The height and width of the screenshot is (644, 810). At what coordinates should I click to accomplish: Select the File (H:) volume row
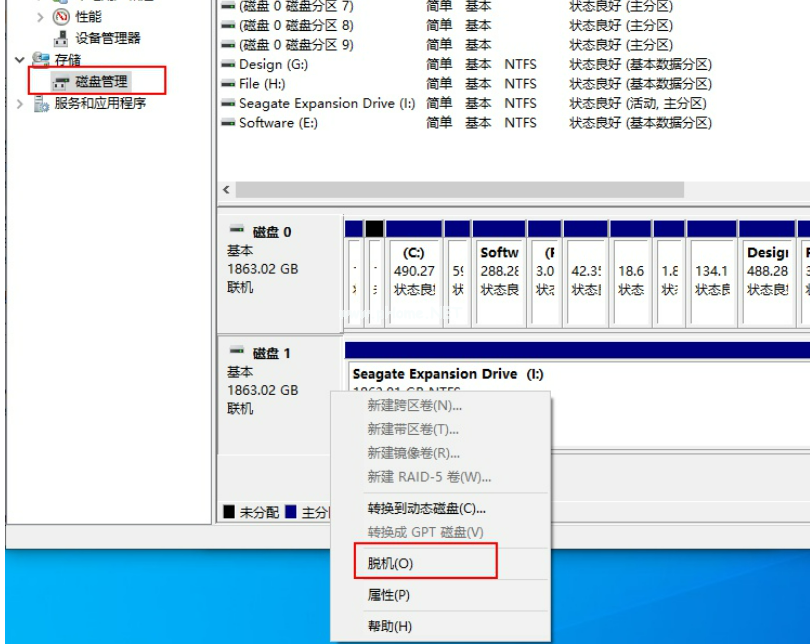coord(262,84)
